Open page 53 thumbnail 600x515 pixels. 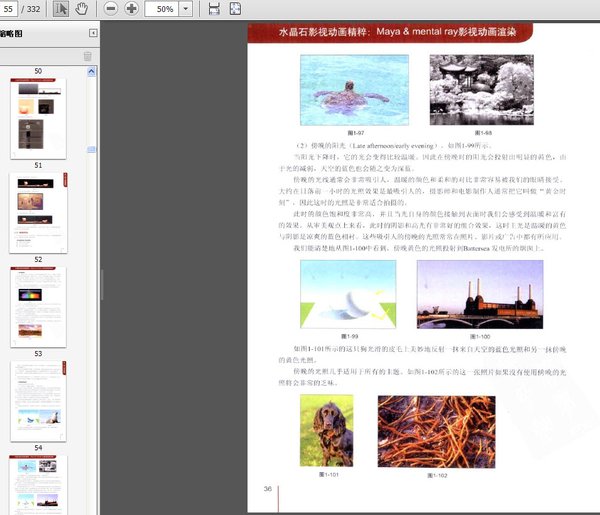(38, 400)
